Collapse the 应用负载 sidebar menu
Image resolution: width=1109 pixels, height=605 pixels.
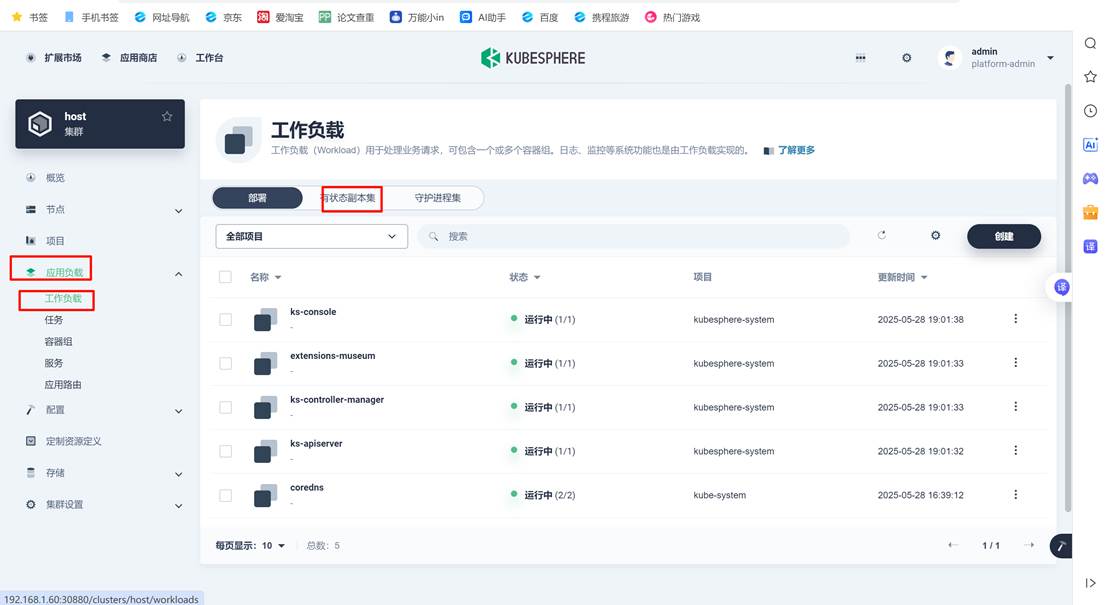click(178, 274)
